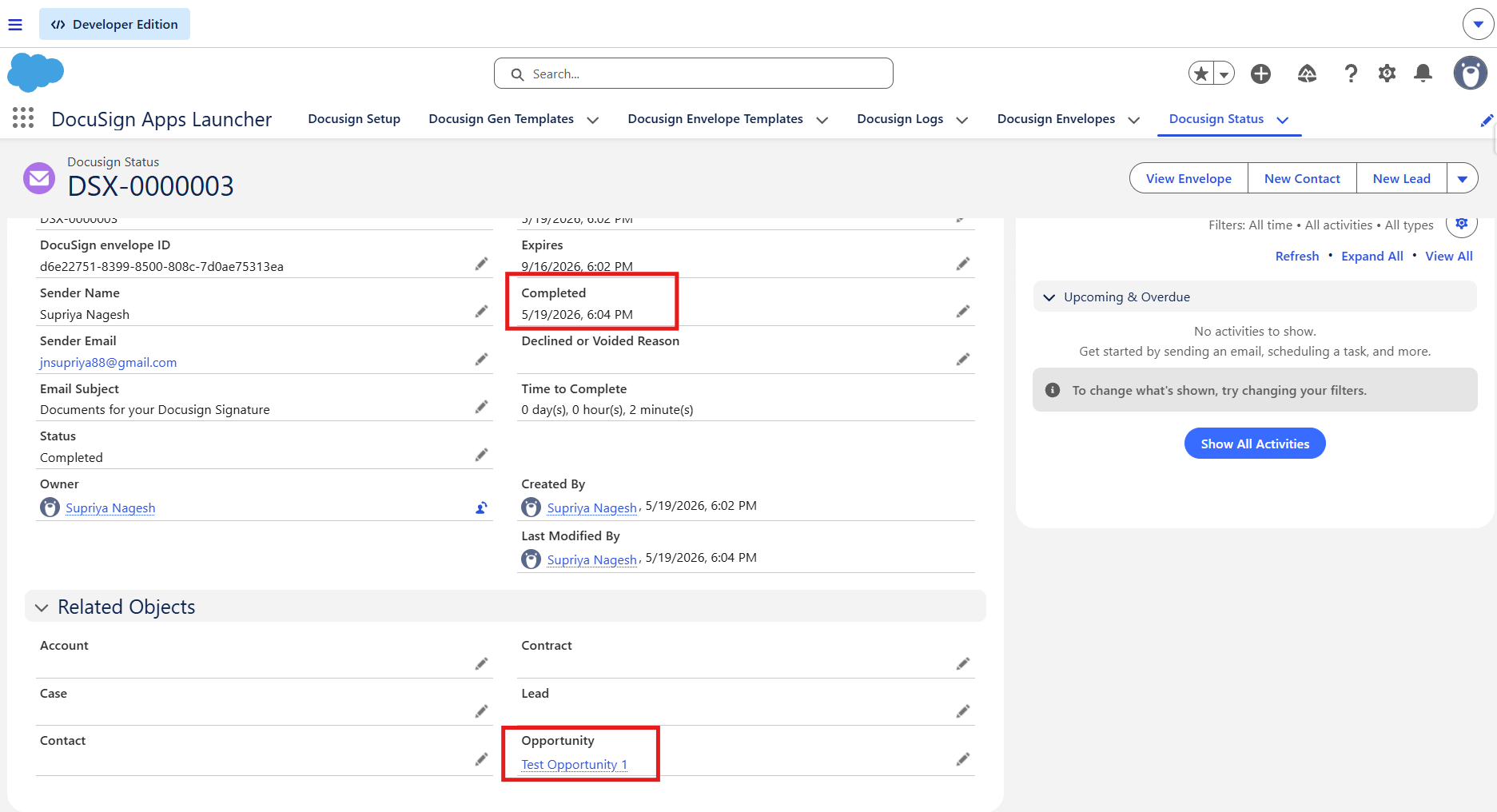
Task: Expand Docusign Envelopes menu chevron
Action: point(1134,120)
